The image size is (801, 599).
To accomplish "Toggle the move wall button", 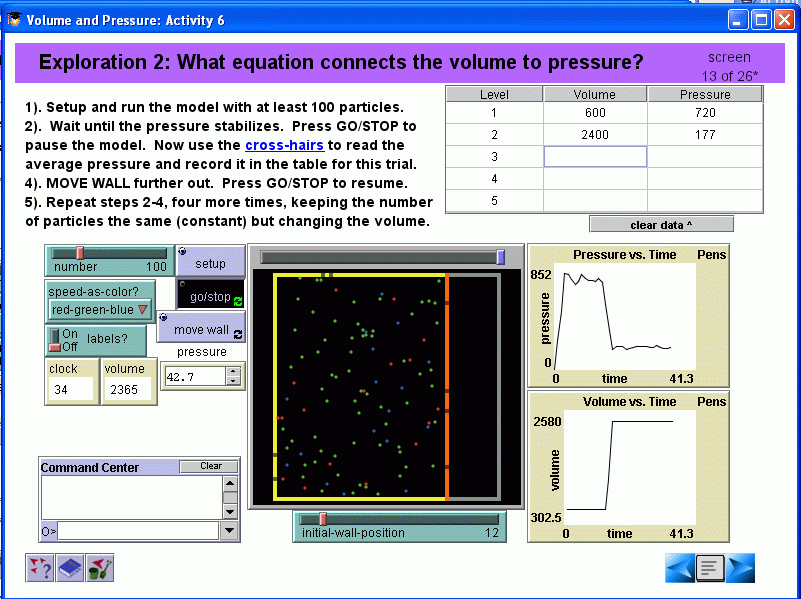I will [201, 329].
